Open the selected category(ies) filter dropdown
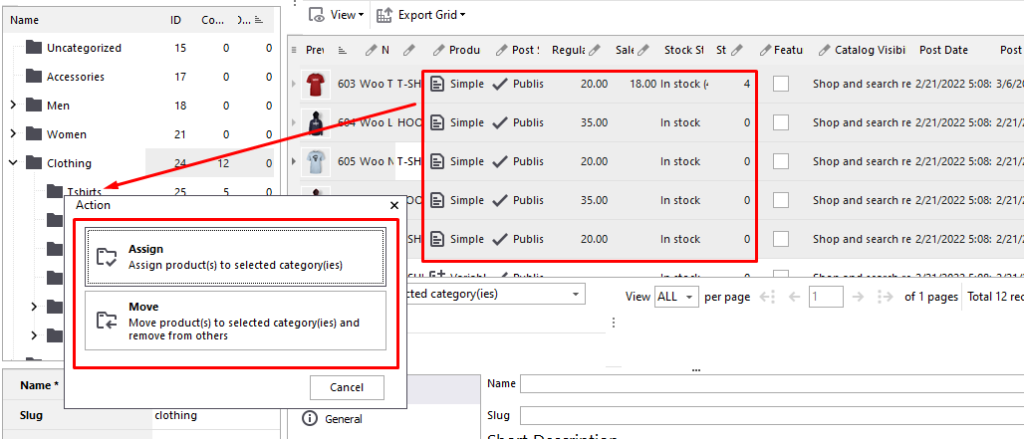 point(575,295)
